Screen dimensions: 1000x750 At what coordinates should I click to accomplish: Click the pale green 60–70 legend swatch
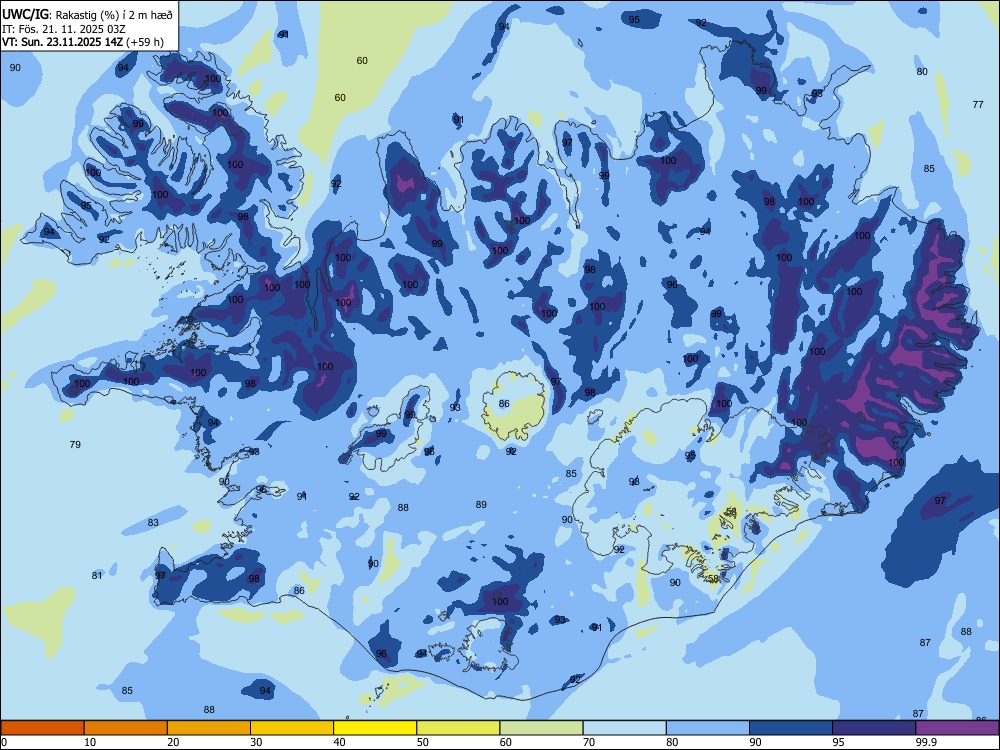pos(541,728)
